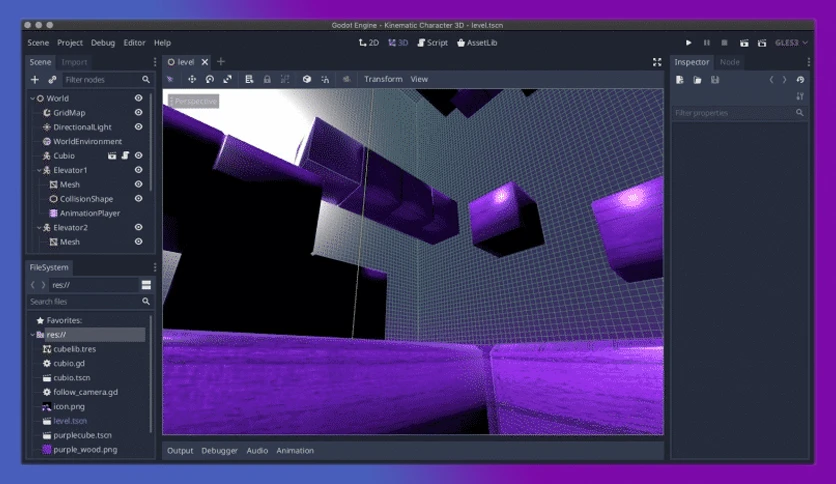The image size is (836, 484).
Task: Open the Inspector object history icon
Action: (x=800, y=80)
